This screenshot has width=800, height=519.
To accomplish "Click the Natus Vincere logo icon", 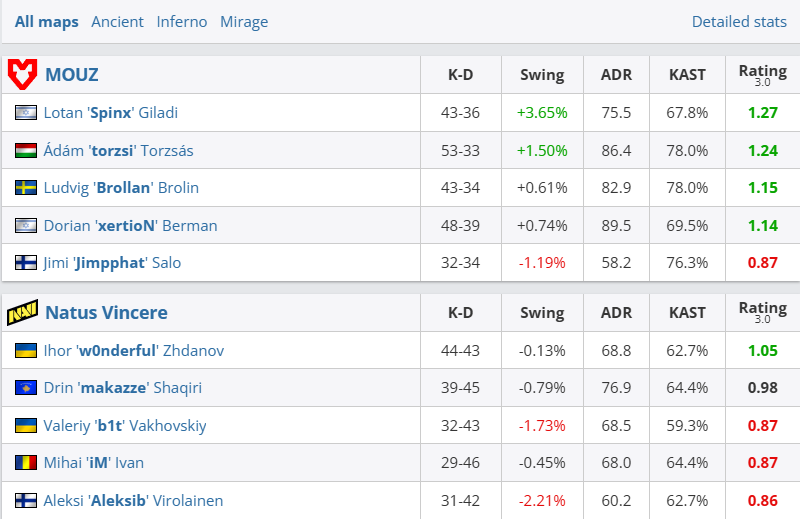I will coord(23,313).
